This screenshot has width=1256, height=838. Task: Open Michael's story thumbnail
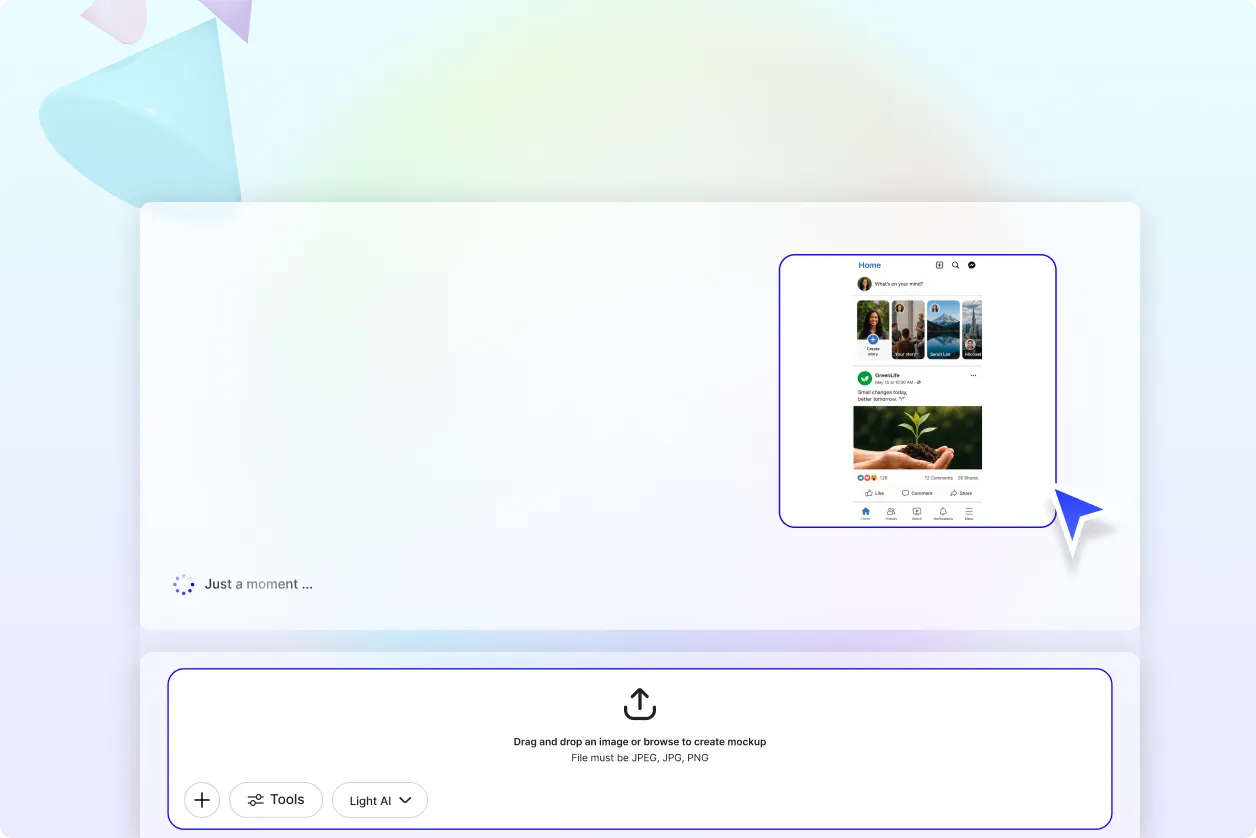click(972, 330)
